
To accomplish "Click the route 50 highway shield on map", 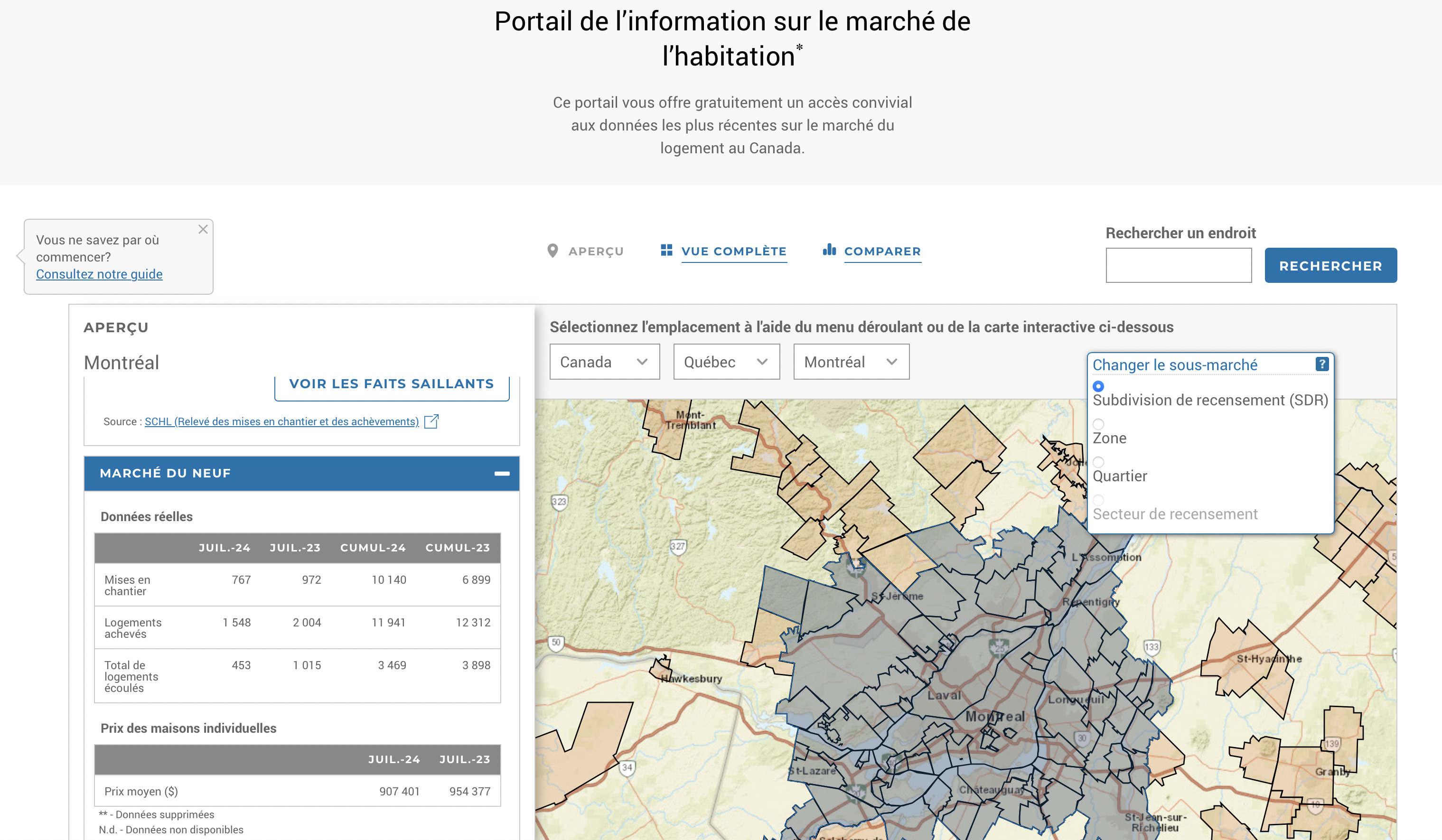I will pyautogui.click(x=556, y=642).
